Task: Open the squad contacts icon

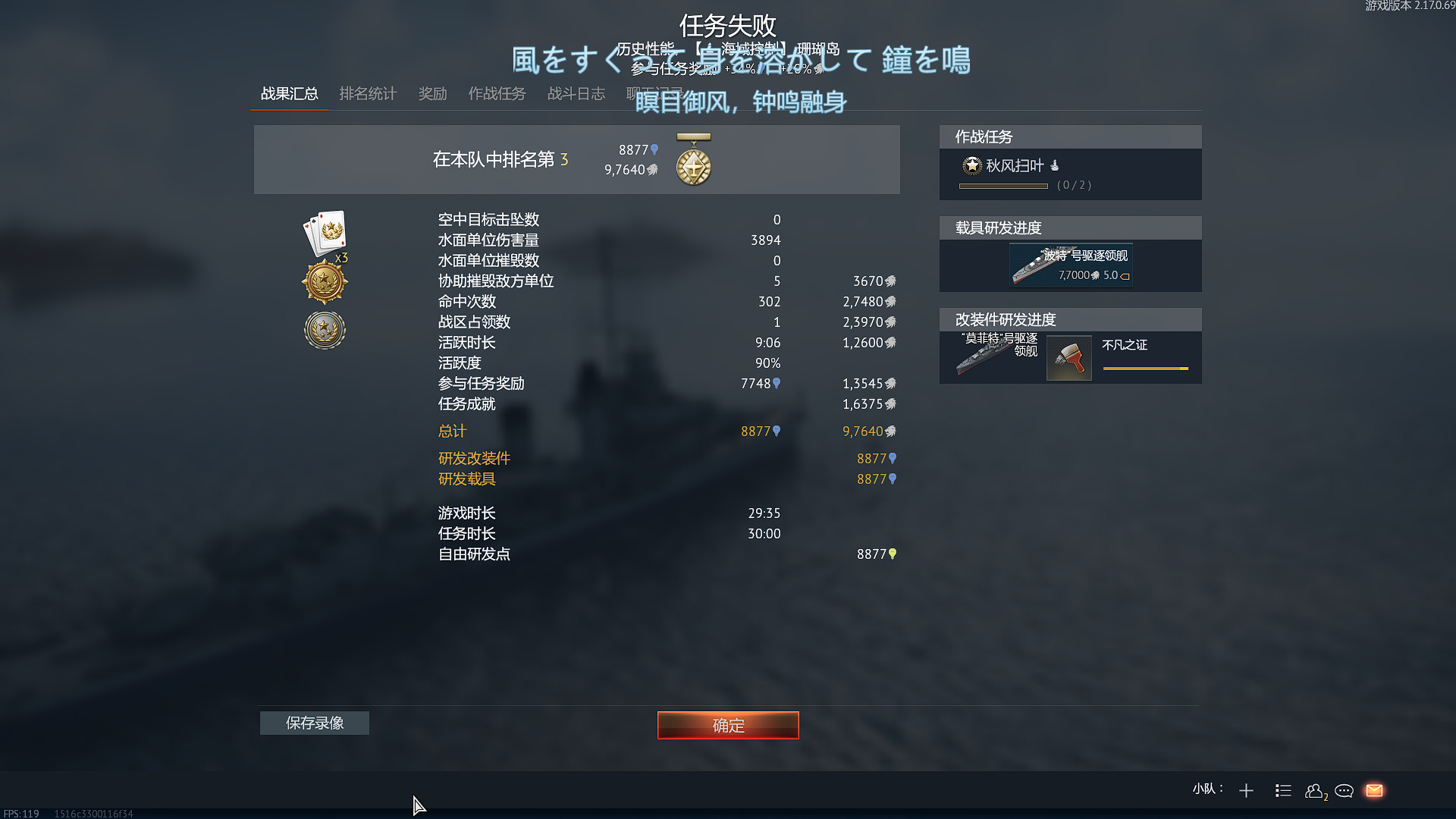Action: [x=1316, y=791]
